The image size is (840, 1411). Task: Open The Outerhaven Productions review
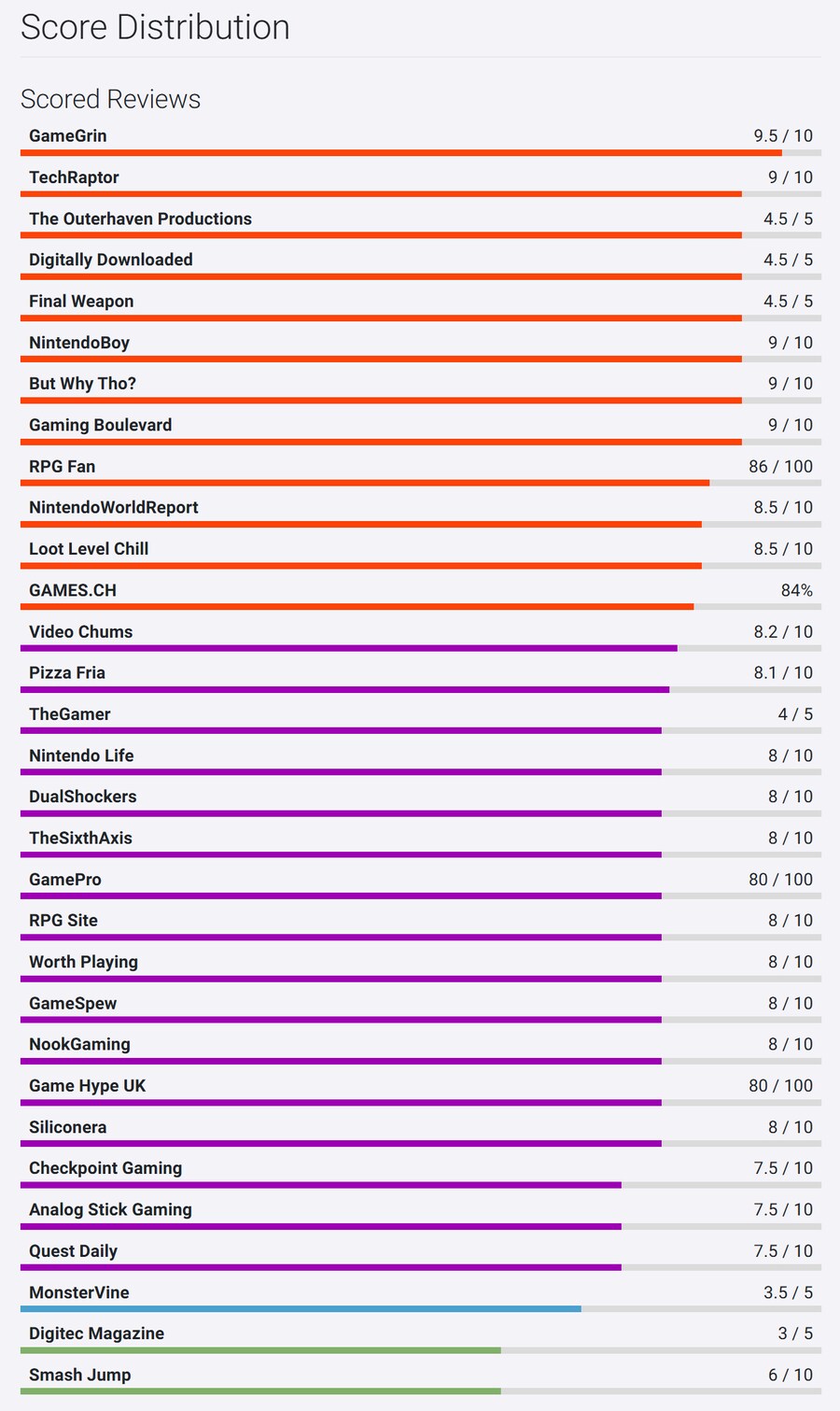(140, 219)
